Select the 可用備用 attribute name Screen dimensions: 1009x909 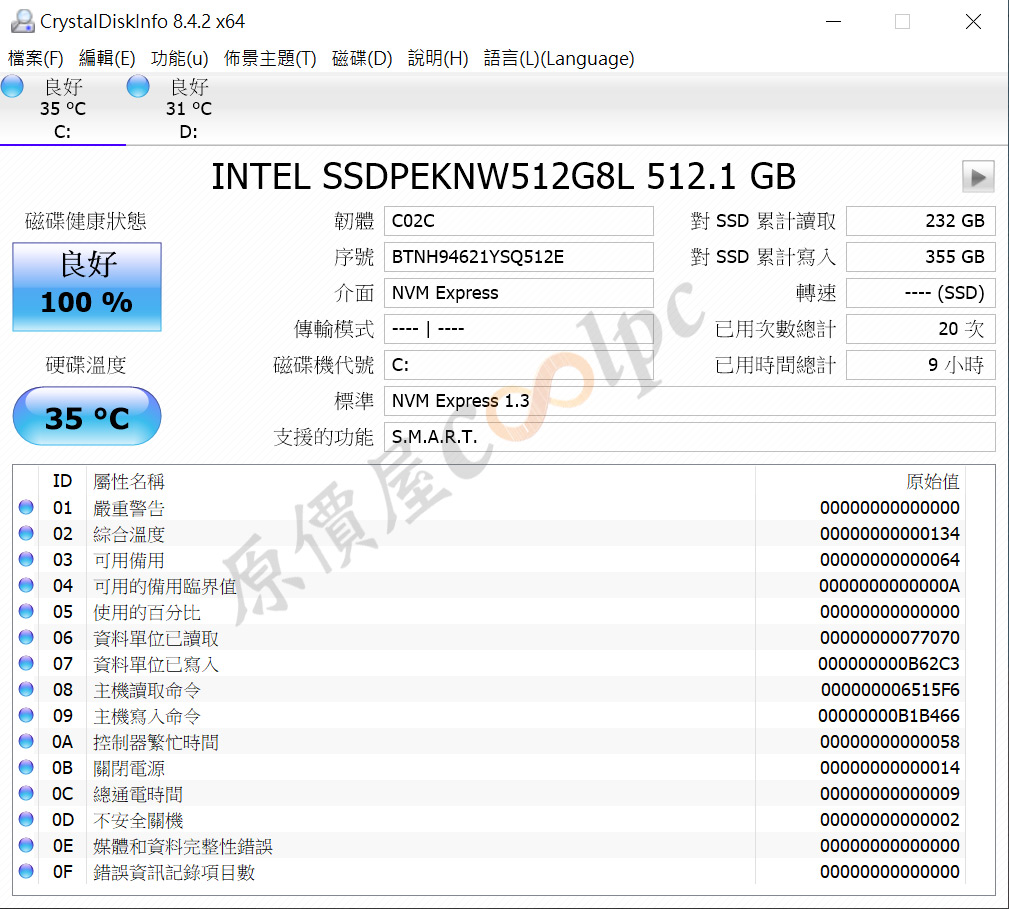(129, 560)
